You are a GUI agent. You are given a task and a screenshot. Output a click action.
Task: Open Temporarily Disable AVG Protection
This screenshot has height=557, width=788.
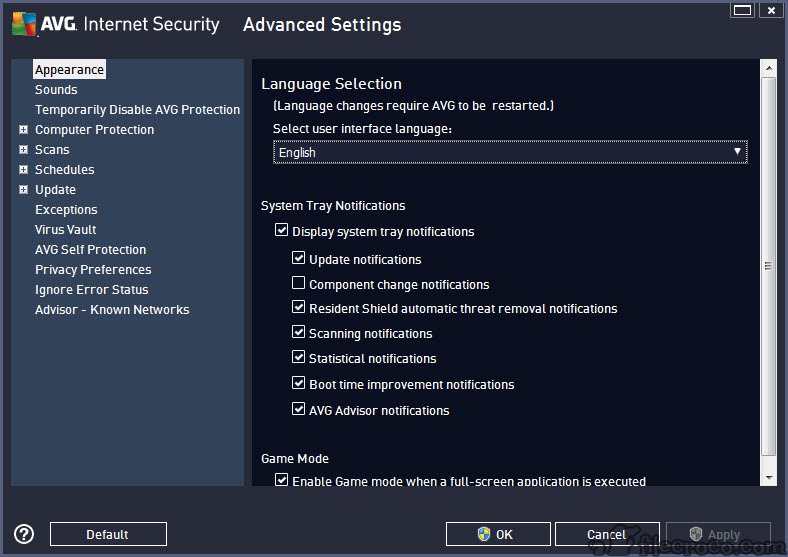(137, 110)
